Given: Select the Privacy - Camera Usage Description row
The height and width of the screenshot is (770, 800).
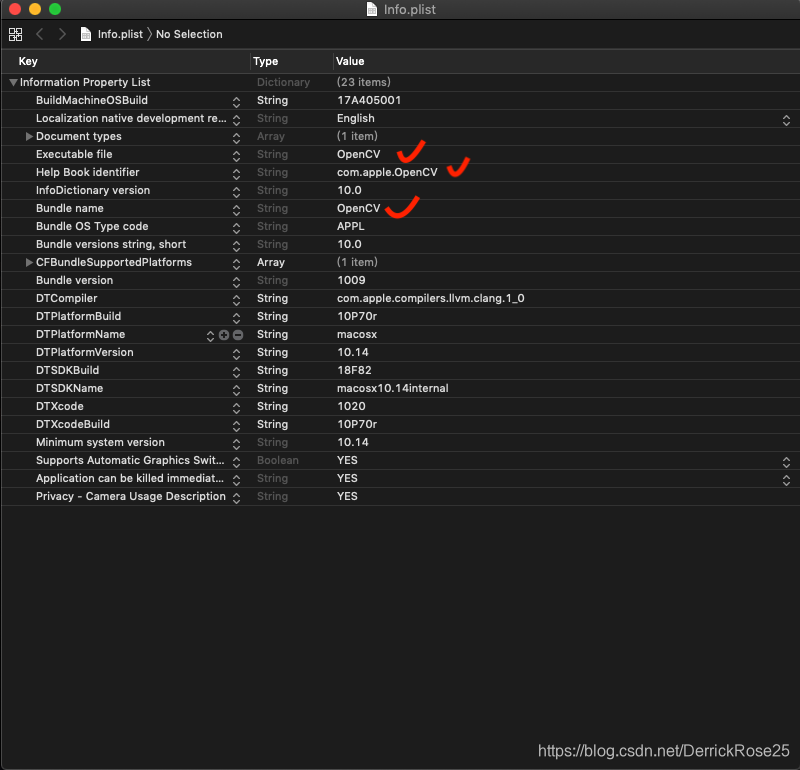Looking at the screenshot, I should pos(400,496).
